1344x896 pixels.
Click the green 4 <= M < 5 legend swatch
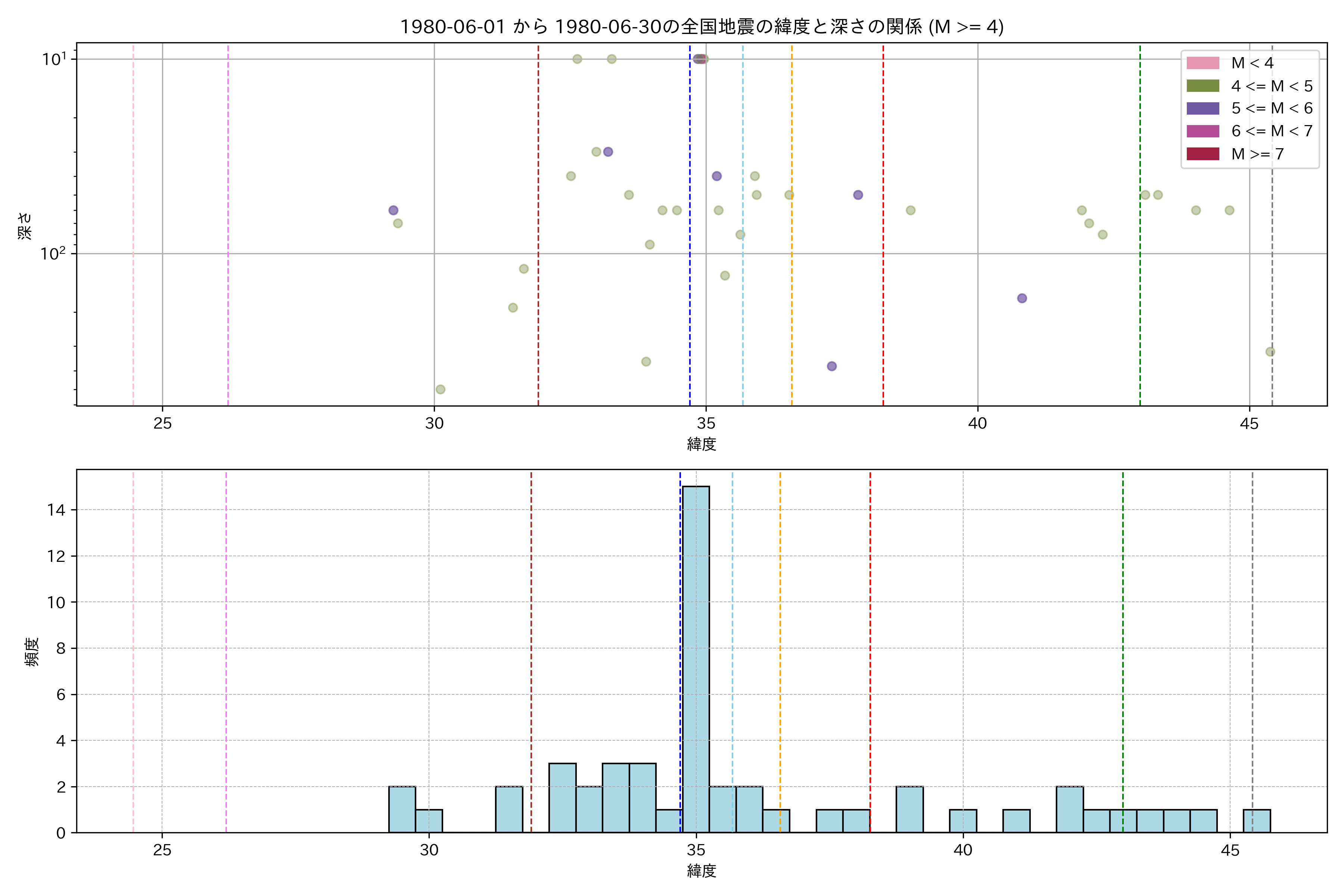[x=1202, y=86]
